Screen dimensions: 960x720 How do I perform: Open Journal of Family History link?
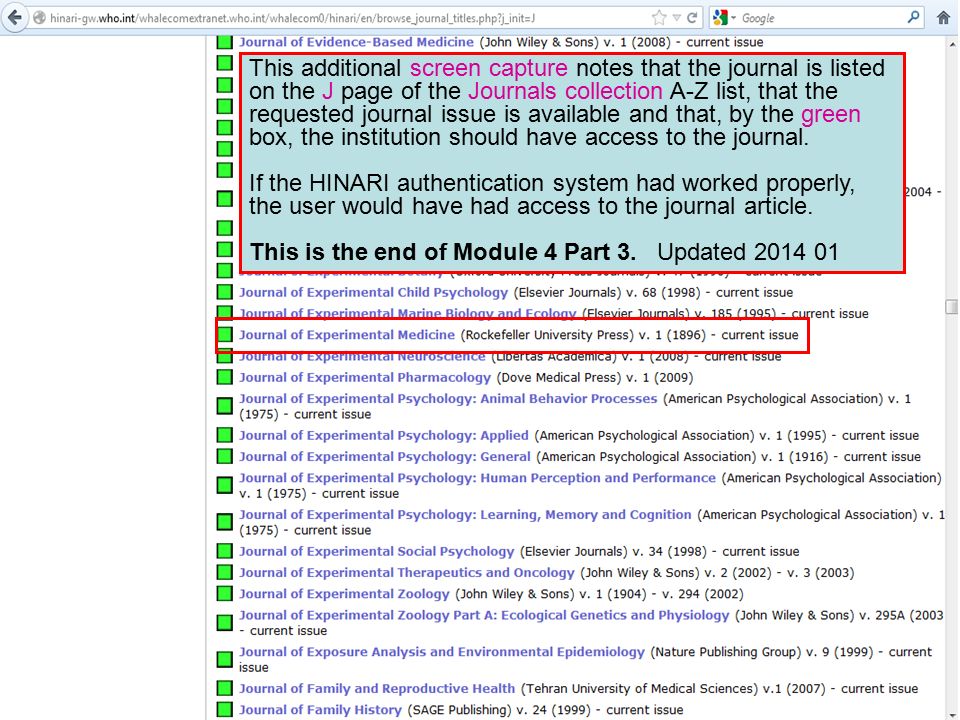point(320,710)
